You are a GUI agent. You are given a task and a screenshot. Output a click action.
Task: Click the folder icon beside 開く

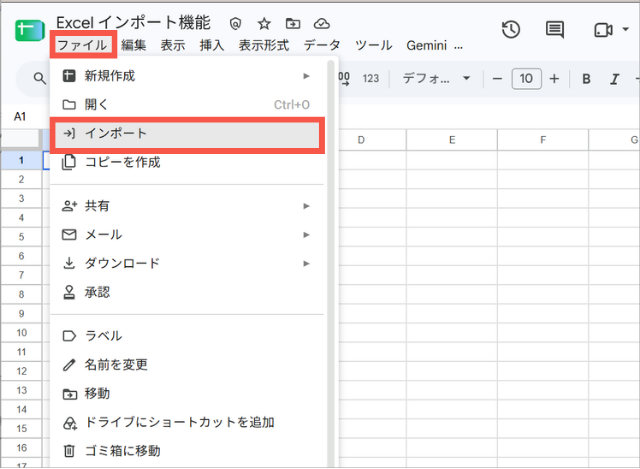pos(69,105)
